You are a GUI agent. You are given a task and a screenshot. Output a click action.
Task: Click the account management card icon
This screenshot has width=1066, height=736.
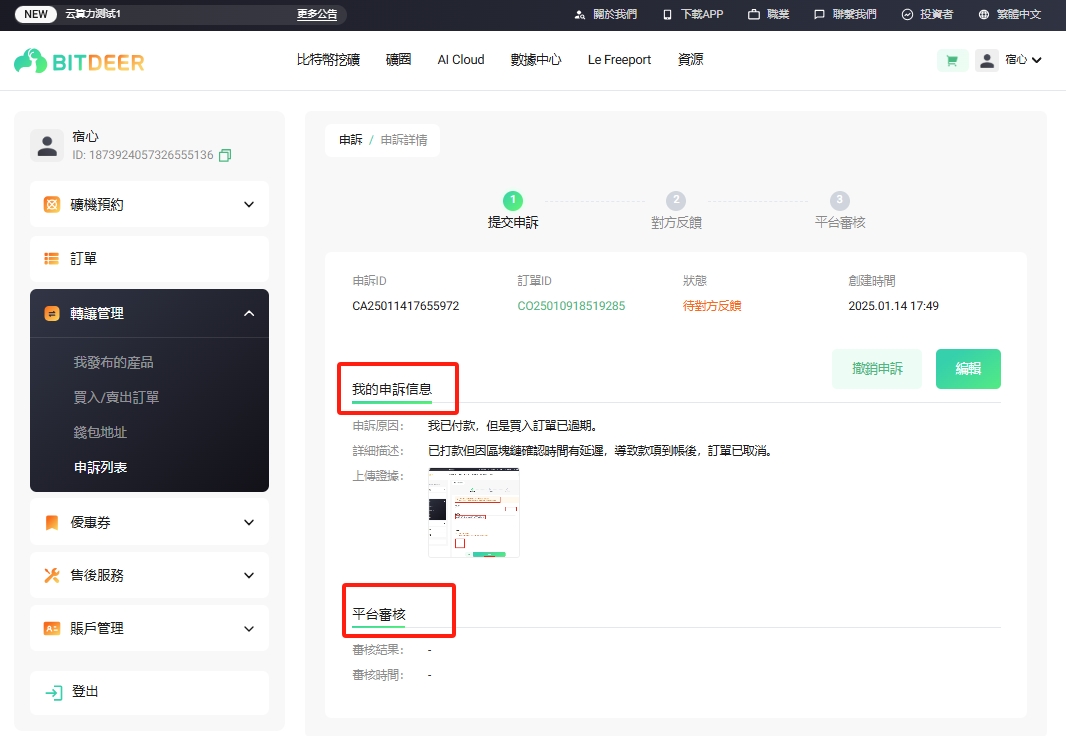tap(52, 628)
